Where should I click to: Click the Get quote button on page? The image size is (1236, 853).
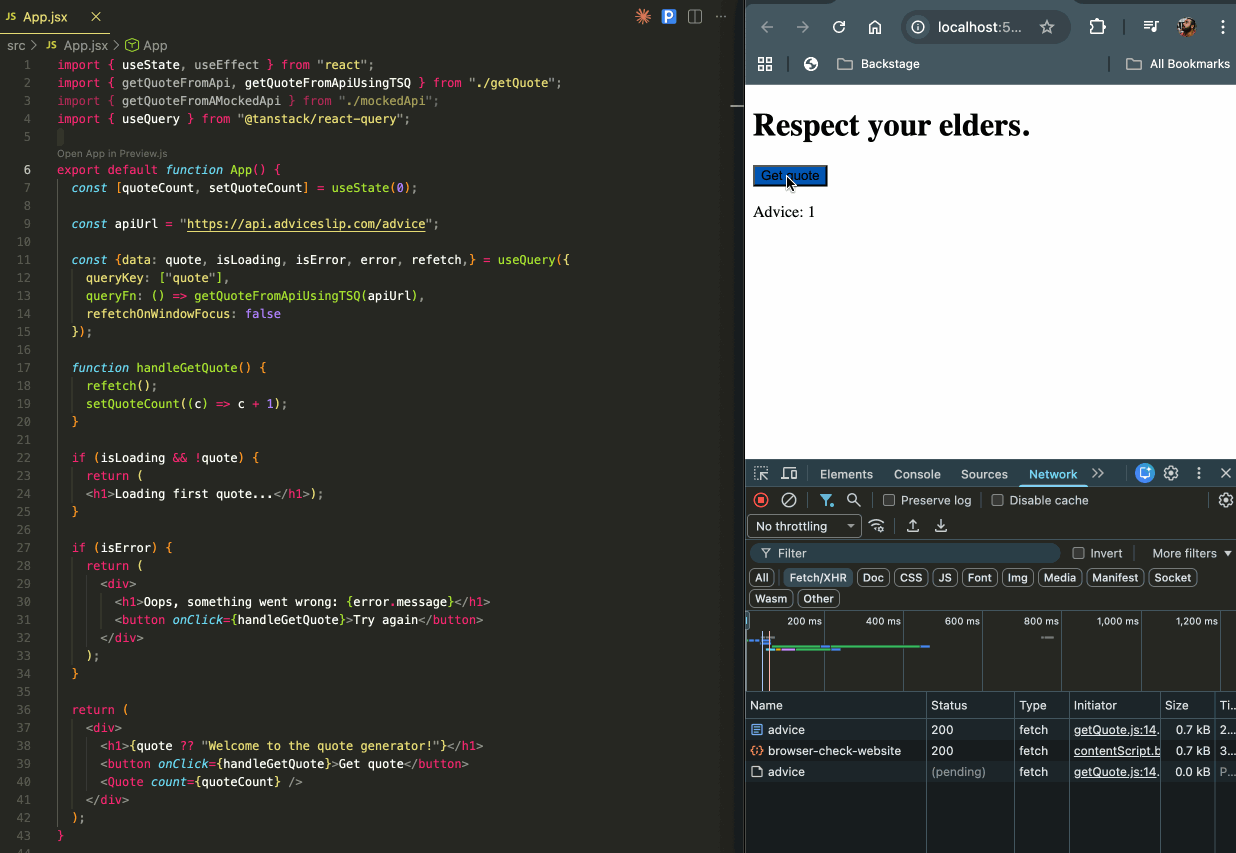tap(790, 176)
